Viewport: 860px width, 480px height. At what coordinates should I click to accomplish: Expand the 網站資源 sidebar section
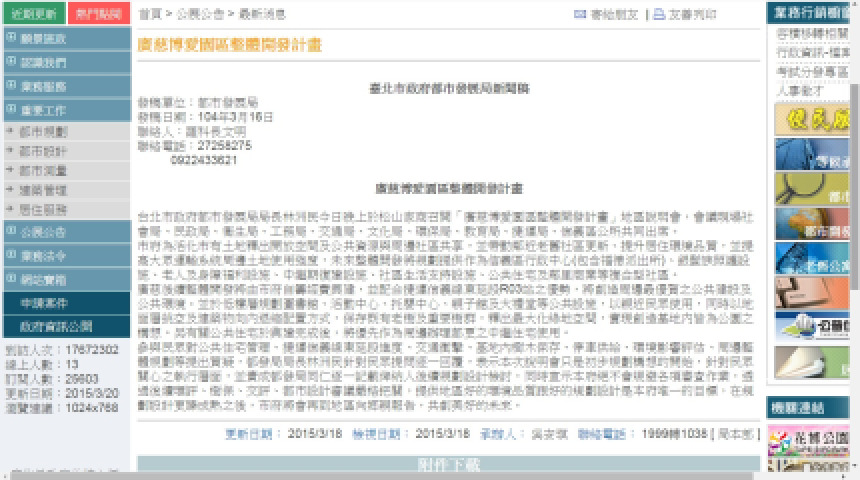tap(44, 279)
